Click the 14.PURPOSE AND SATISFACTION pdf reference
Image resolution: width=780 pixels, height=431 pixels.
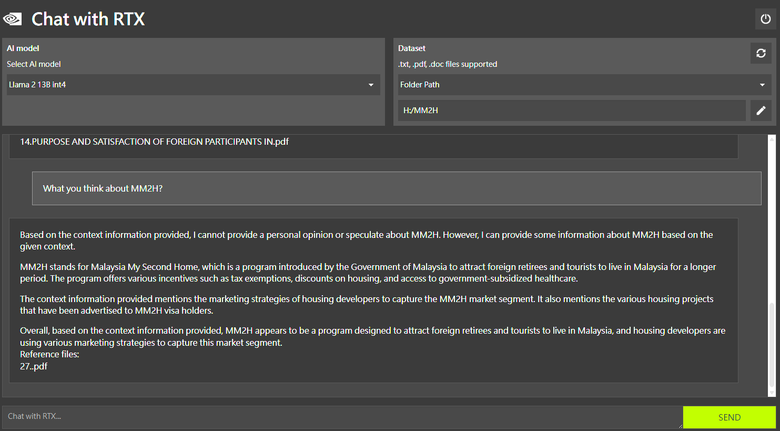[154, 142]
